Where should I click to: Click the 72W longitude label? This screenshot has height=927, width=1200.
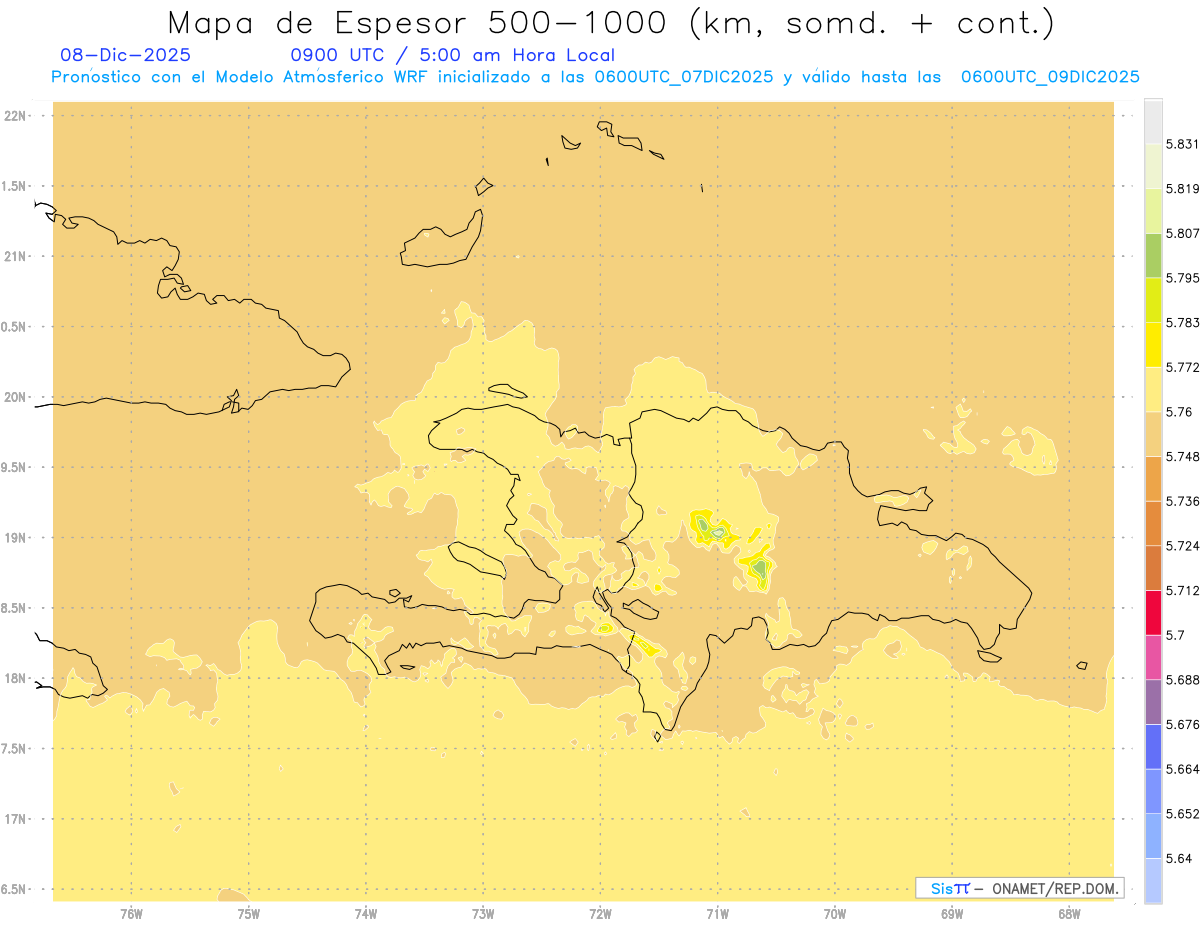600,913
